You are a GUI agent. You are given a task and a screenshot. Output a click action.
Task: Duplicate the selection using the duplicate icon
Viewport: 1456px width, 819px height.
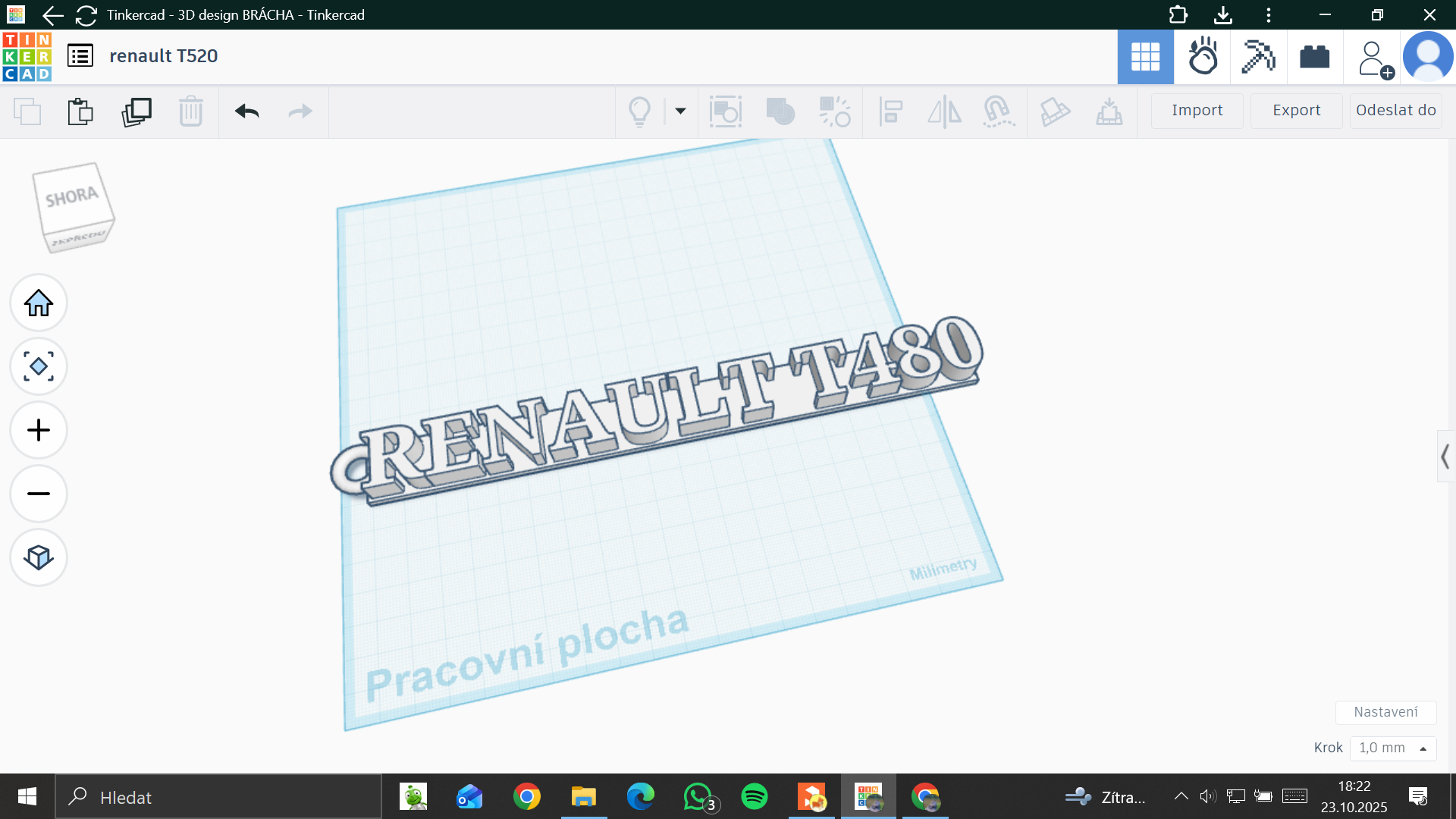tap(136, 111)
